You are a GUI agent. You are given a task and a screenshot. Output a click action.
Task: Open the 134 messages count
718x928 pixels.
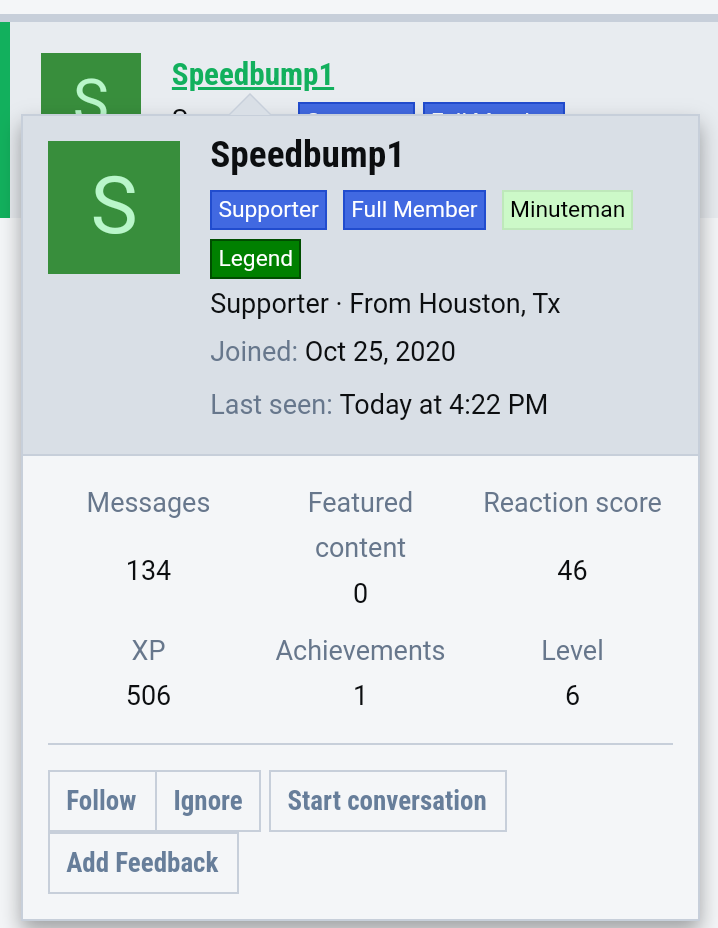[x=148, y=571]
